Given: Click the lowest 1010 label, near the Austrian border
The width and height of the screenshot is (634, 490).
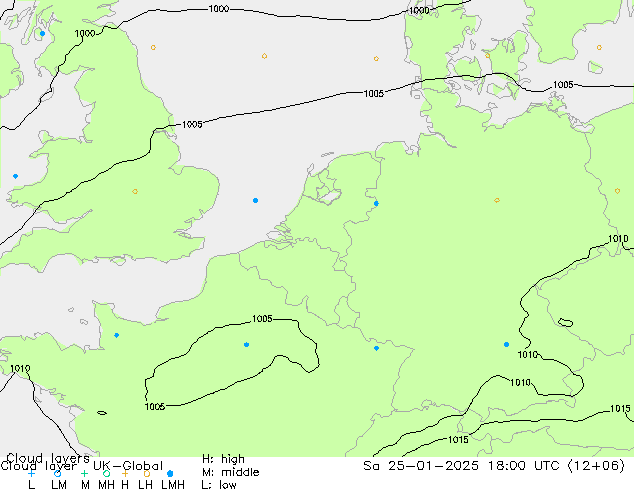Looking at the screenshot, I should click(520, 382).
